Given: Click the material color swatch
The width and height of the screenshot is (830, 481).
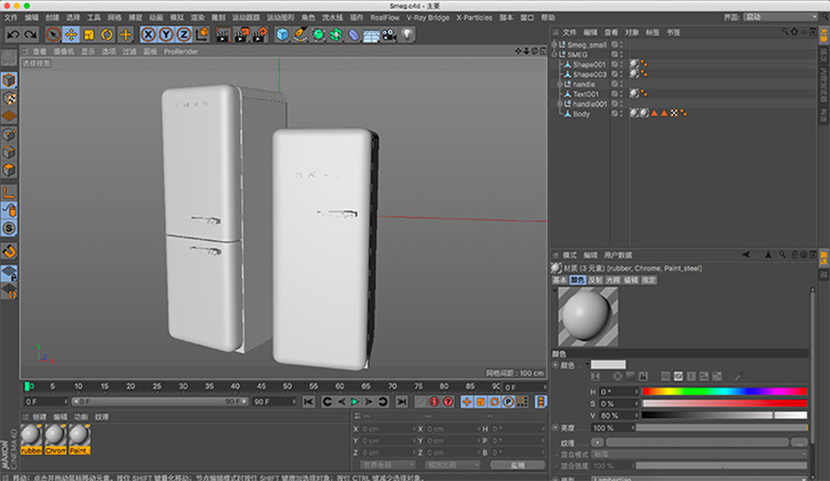Looking at the screenshot, I should point(608,365).
